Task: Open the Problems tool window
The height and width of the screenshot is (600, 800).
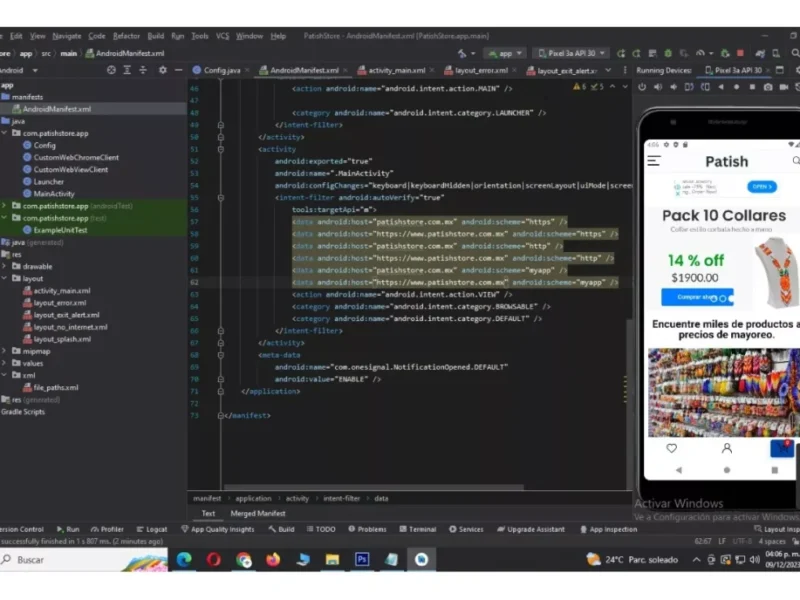Action: 369,529
